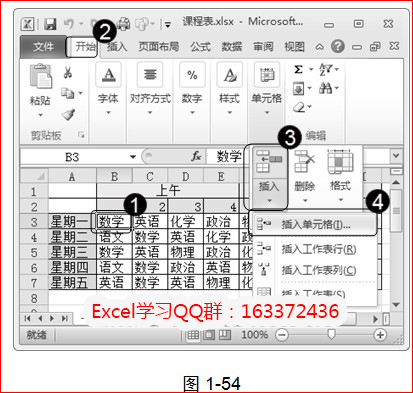Image resolution: width=413 pixels, height=393 pixels.
Task: Click the Format Painter brush icon
Action: (x=68, y=114)
